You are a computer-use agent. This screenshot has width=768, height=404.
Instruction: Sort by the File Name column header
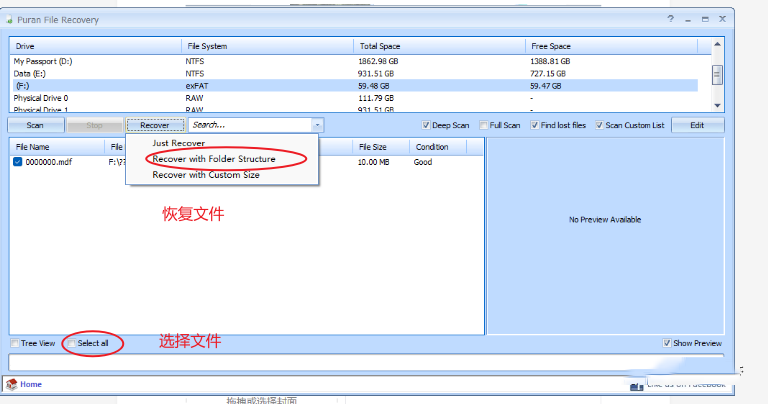coord(57,147)
